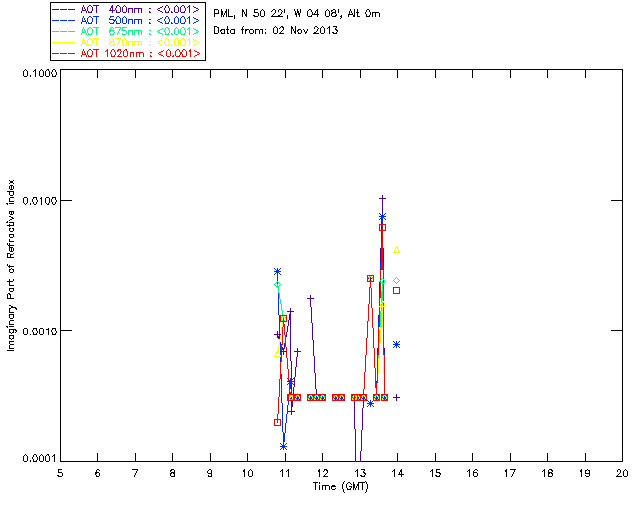Click the x-axis tick label 9
The width and height of the screenshot is (640, 512).
click(210, 473)
